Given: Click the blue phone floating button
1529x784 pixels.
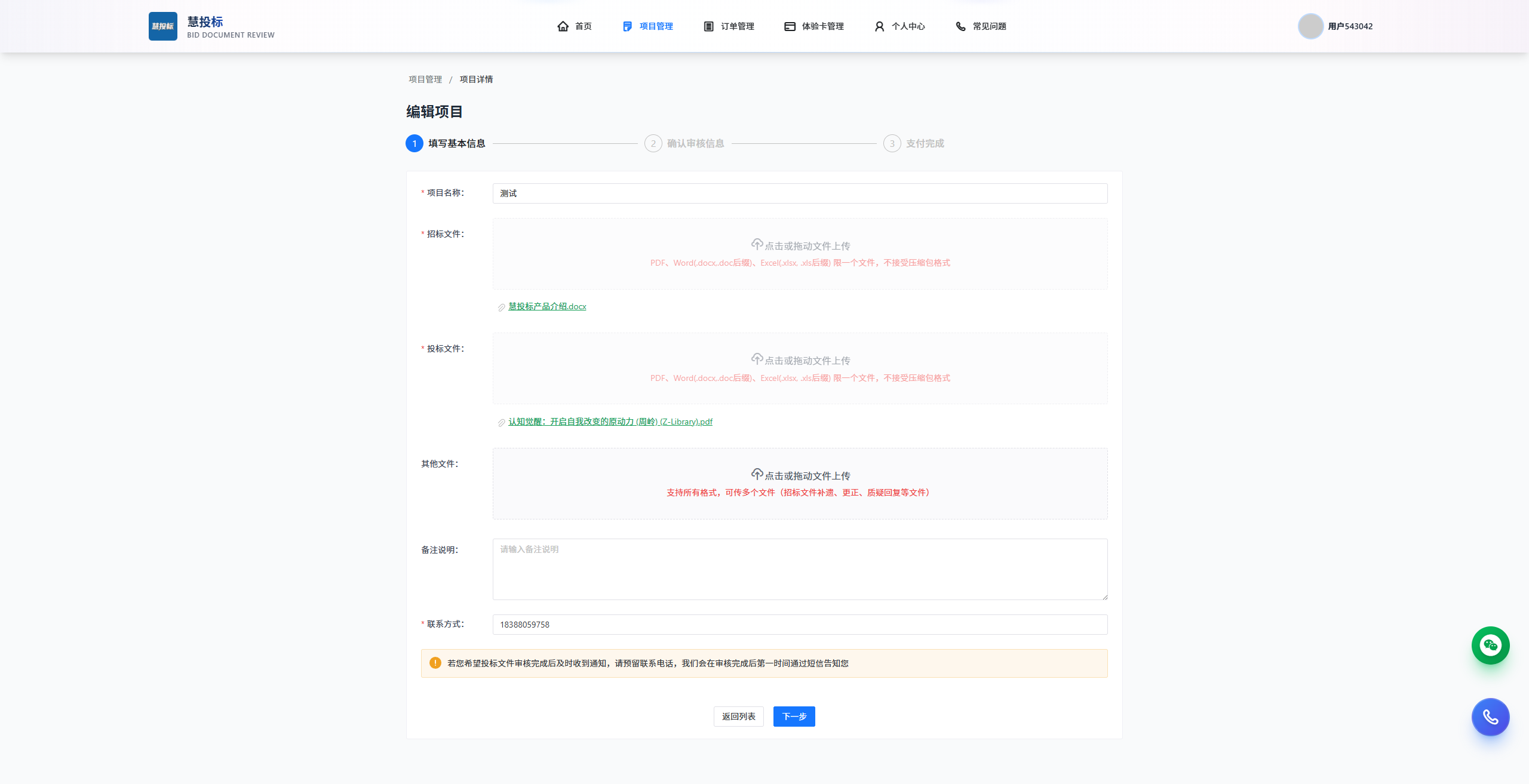Looking at the screenshot, I should [1490, 717].
